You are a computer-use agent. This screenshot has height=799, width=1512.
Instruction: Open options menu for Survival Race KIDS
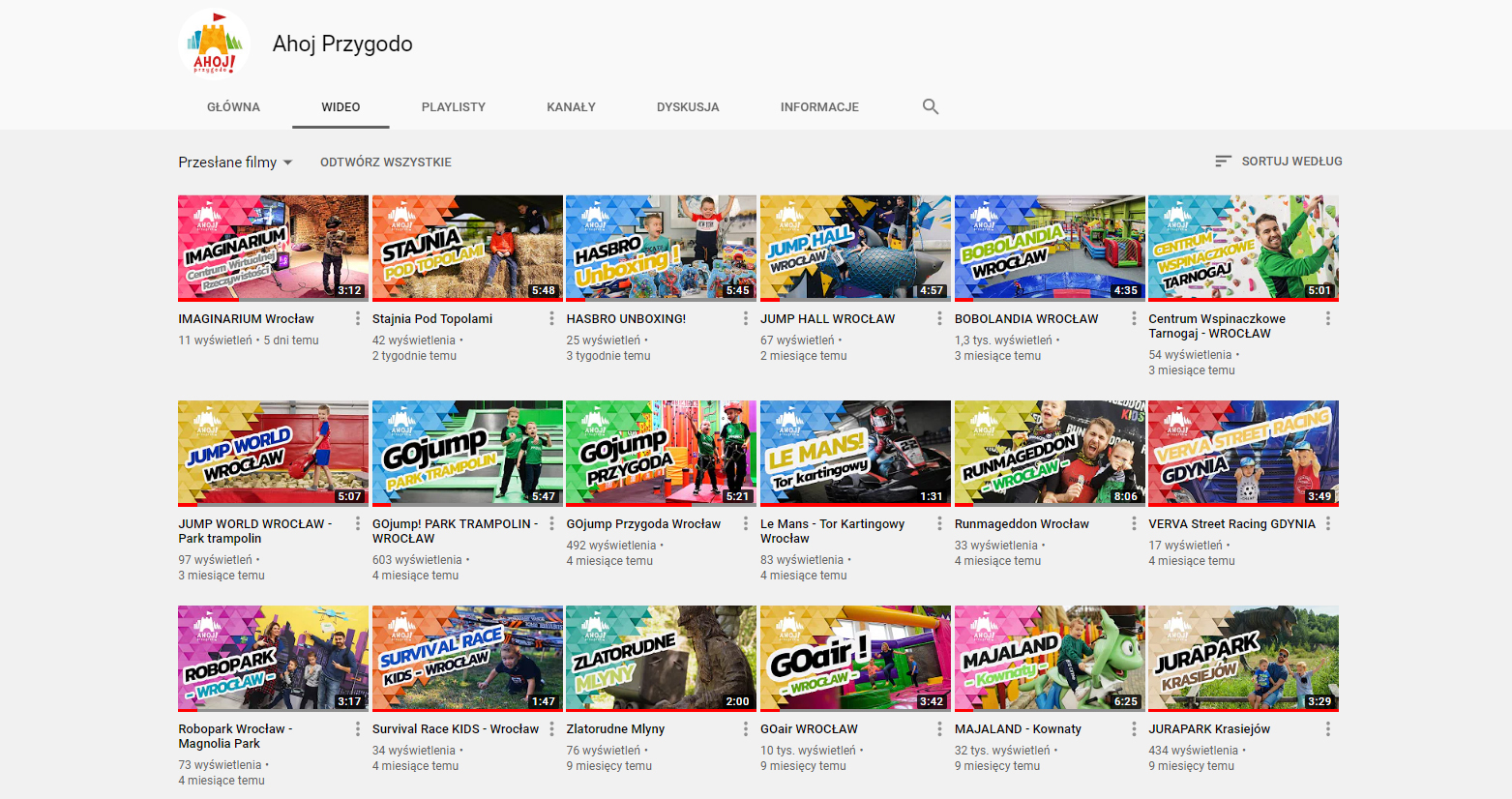(551, 728)
